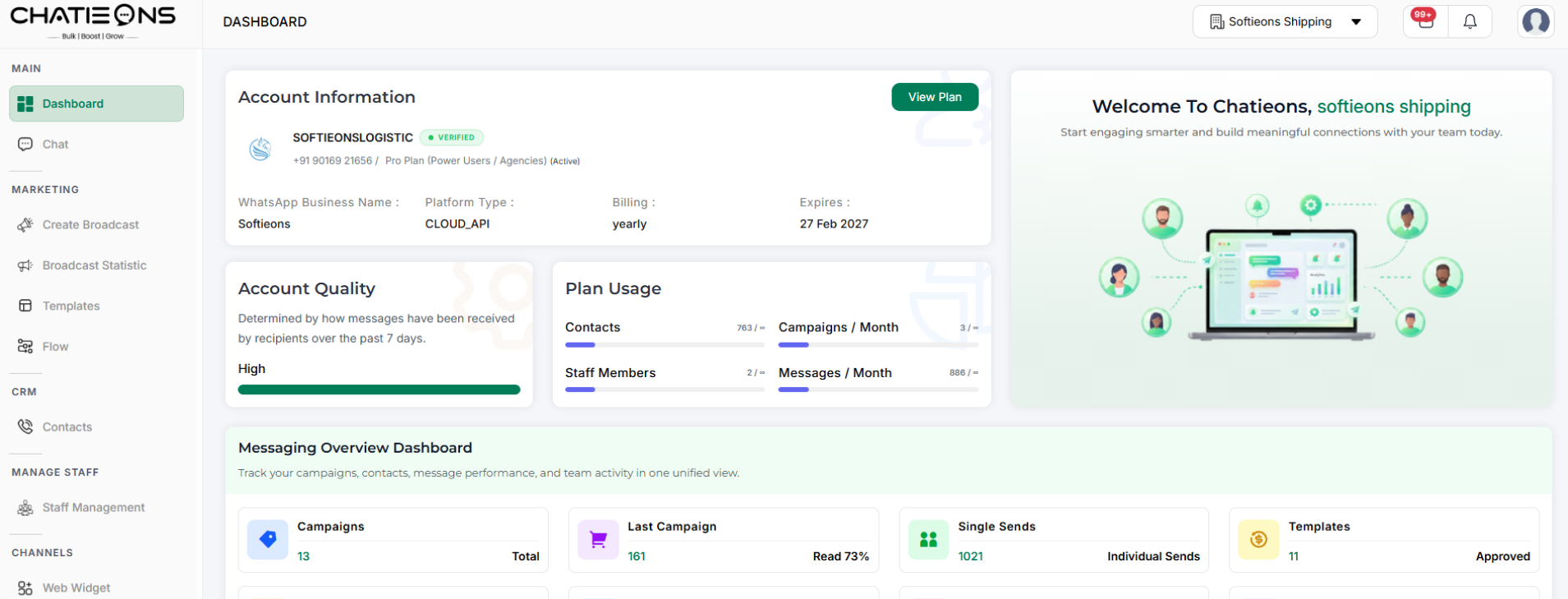
Task: Click the Single Sends green icon
Action: (x=928, y=540)
